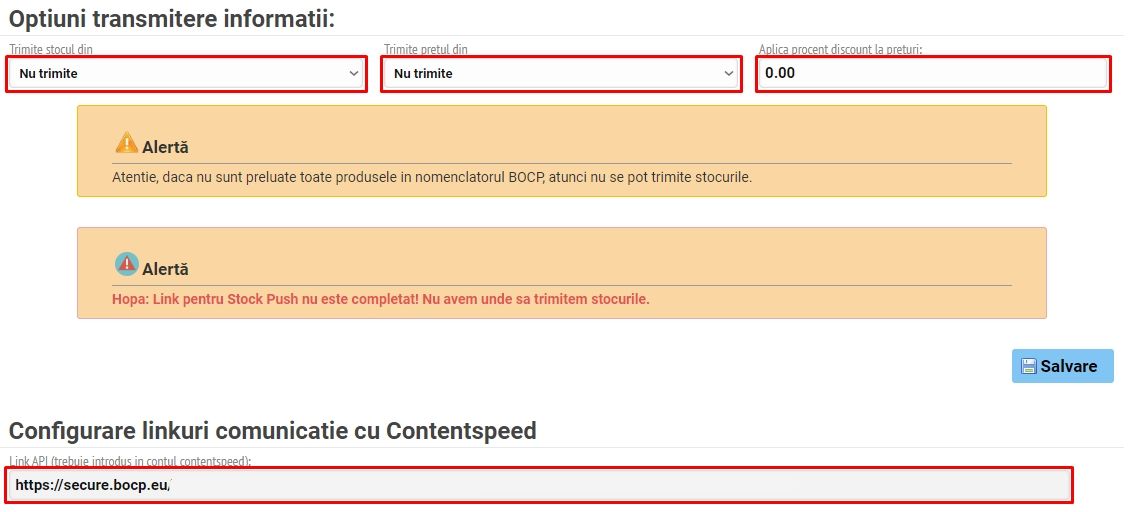The image size is (1133, 512).
Task: Focus the discount percentage field showing 0.00
Action: tap(932, 74)
